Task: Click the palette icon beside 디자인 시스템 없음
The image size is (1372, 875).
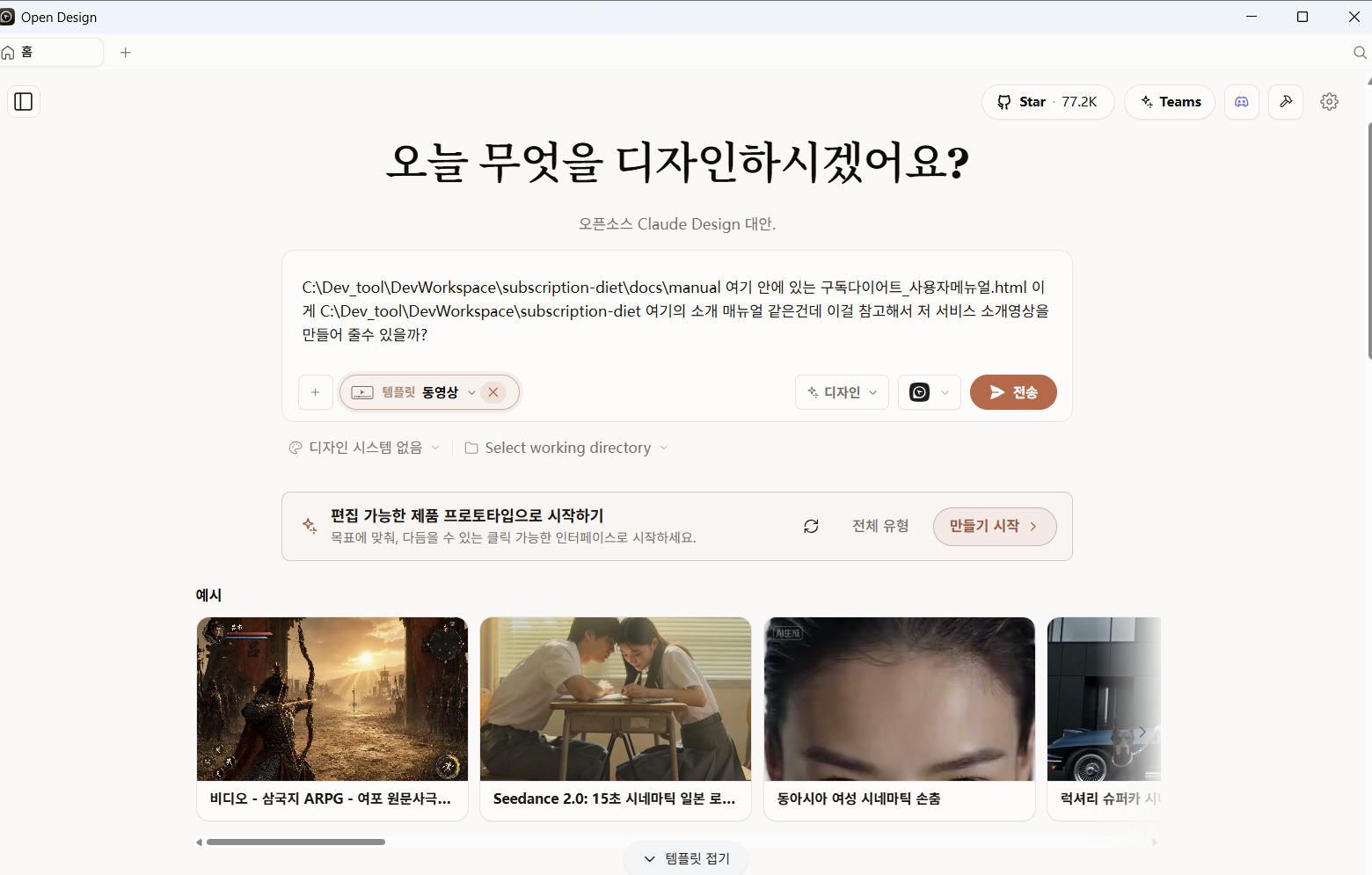Action: pyautogui.click(x=296, y=448)
